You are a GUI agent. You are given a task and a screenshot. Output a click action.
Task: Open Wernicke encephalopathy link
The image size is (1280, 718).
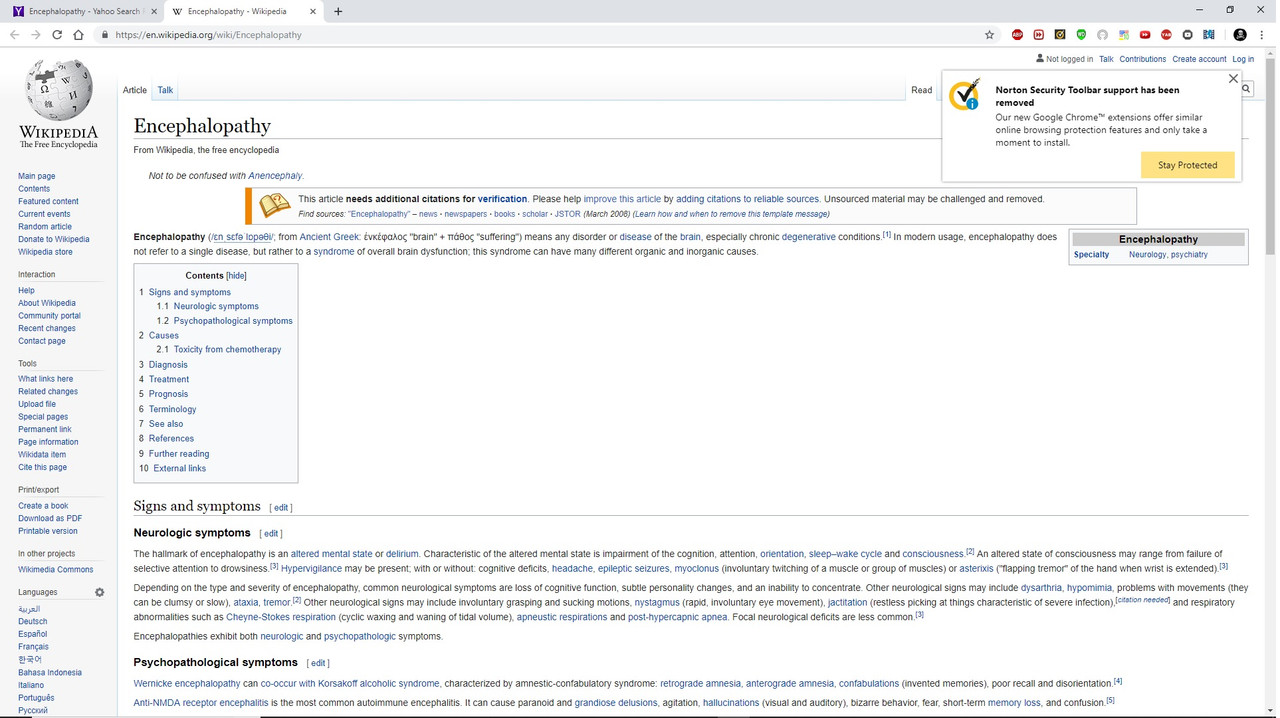click(187, 684)
